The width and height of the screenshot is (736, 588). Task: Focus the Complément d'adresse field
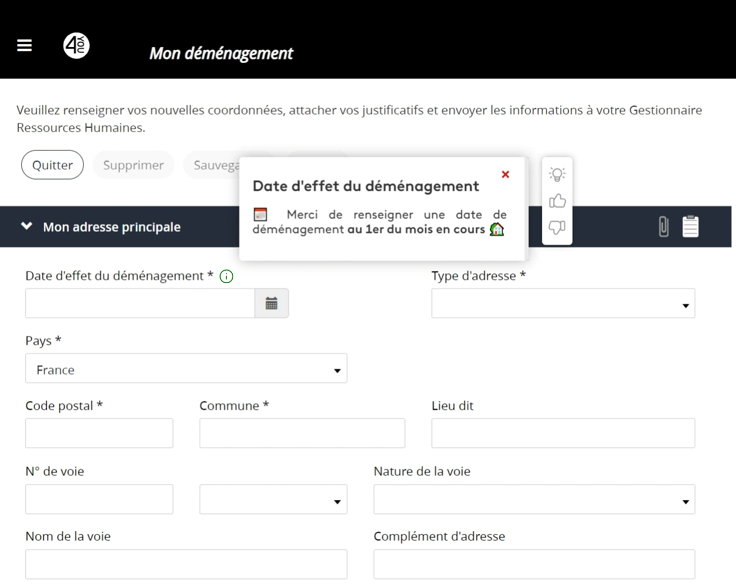(x=534, y=564)
